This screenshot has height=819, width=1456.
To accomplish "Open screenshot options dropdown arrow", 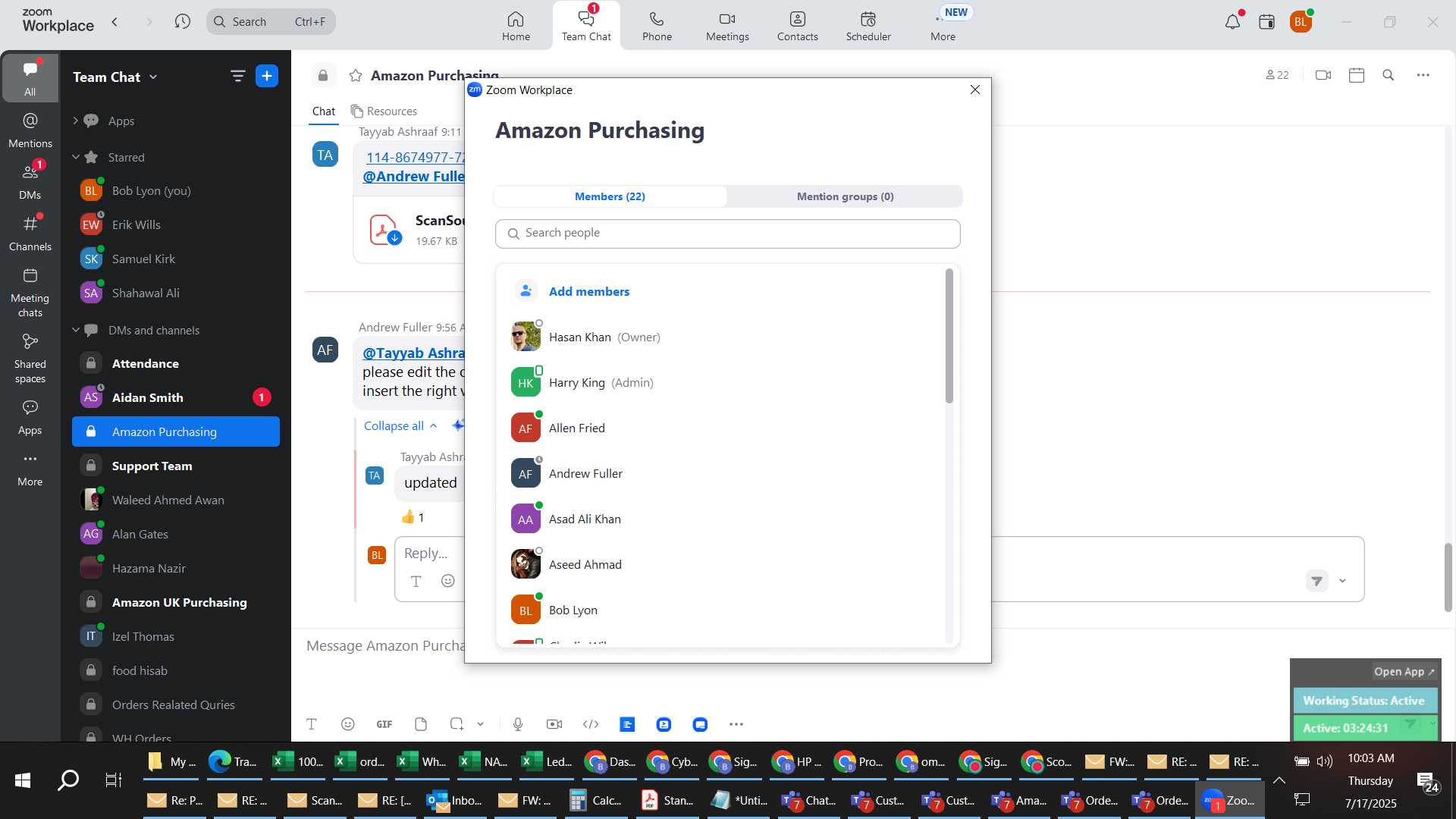I will pos(480,724).
